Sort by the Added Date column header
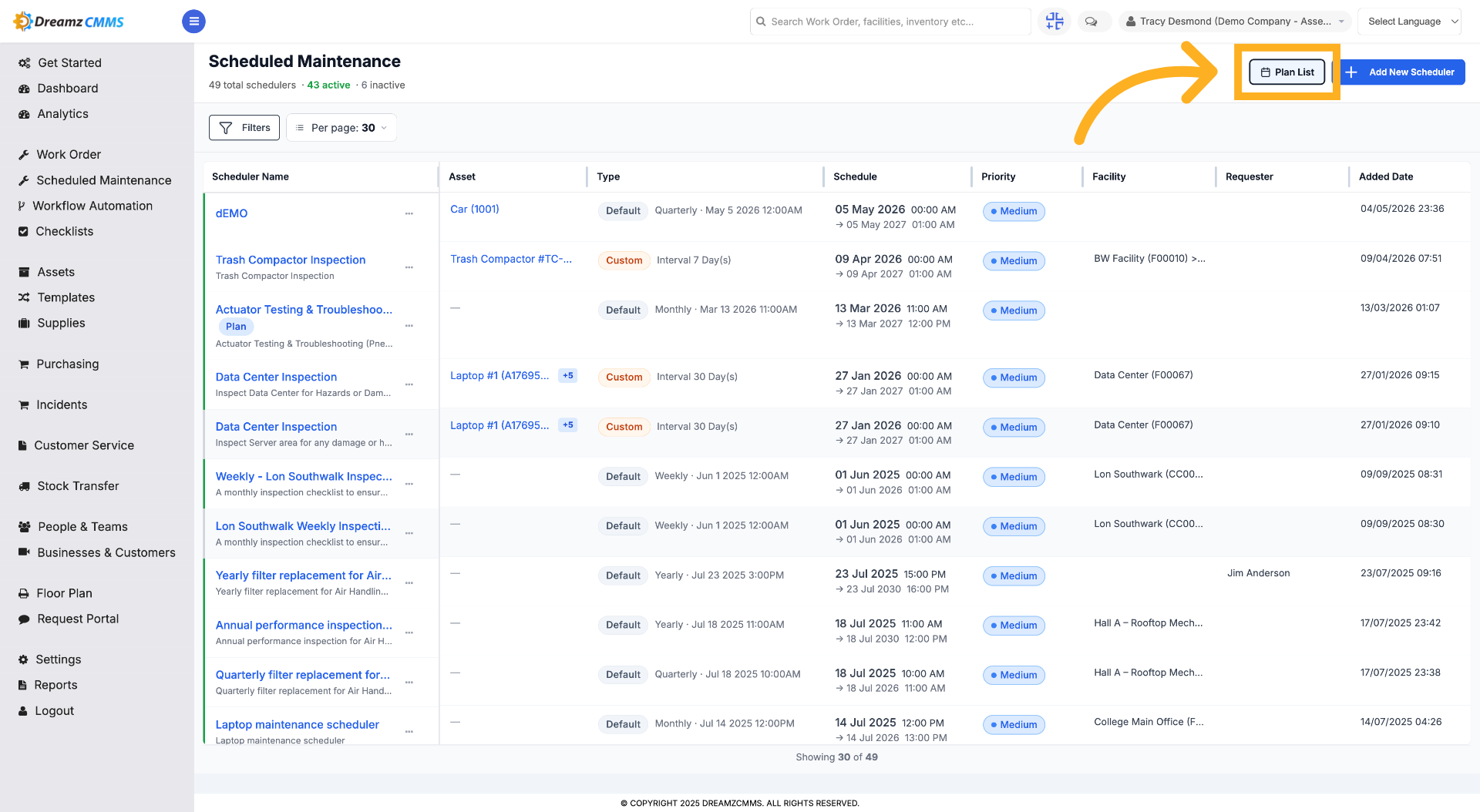 click(1386, 176)
